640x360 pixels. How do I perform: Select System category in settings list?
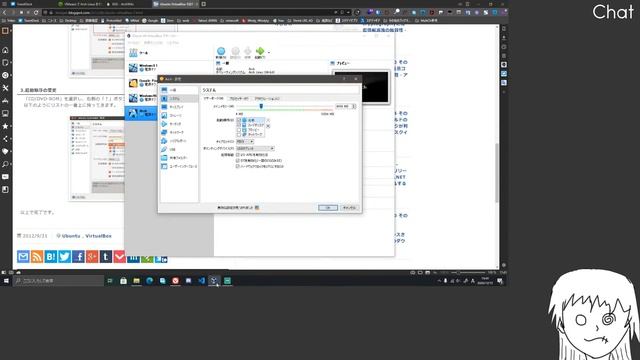179,98
